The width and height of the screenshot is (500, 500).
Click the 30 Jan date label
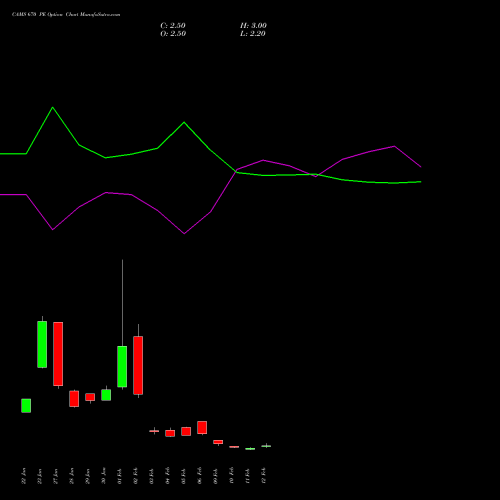click(x=104, y=476)
